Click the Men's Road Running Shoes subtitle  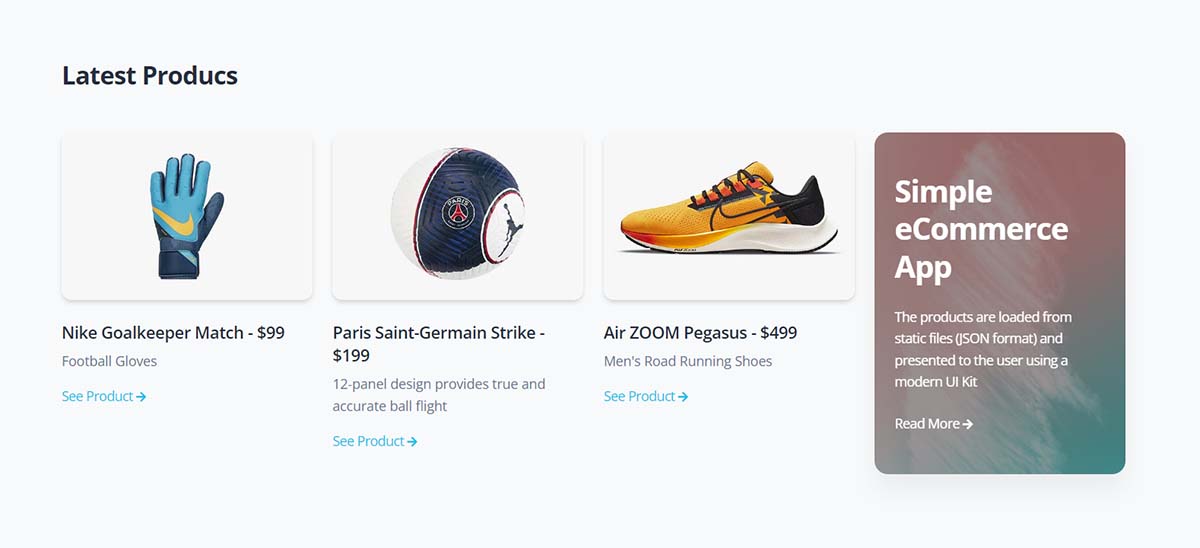[x=688, y=361]
